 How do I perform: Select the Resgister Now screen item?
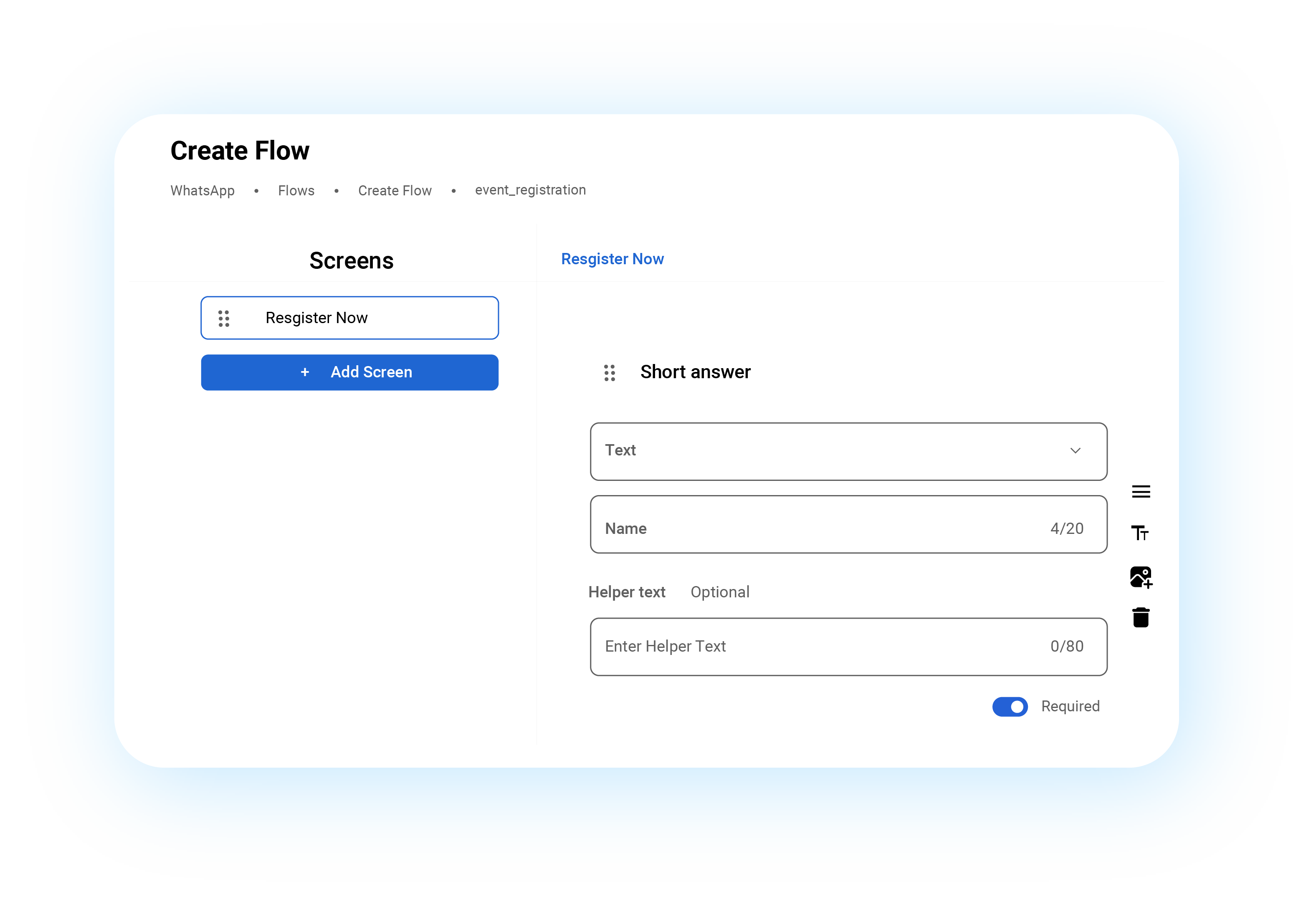click(x=350, y=318)
